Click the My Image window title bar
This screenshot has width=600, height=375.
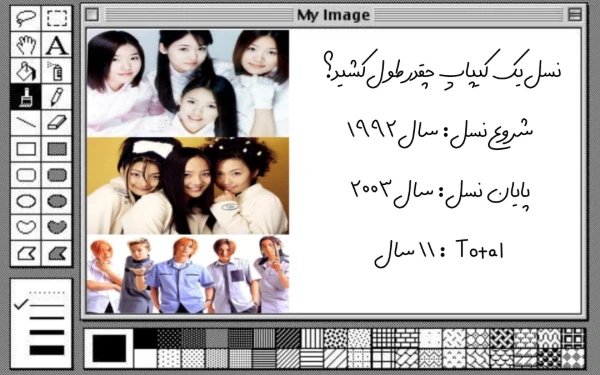click(333, 15)
